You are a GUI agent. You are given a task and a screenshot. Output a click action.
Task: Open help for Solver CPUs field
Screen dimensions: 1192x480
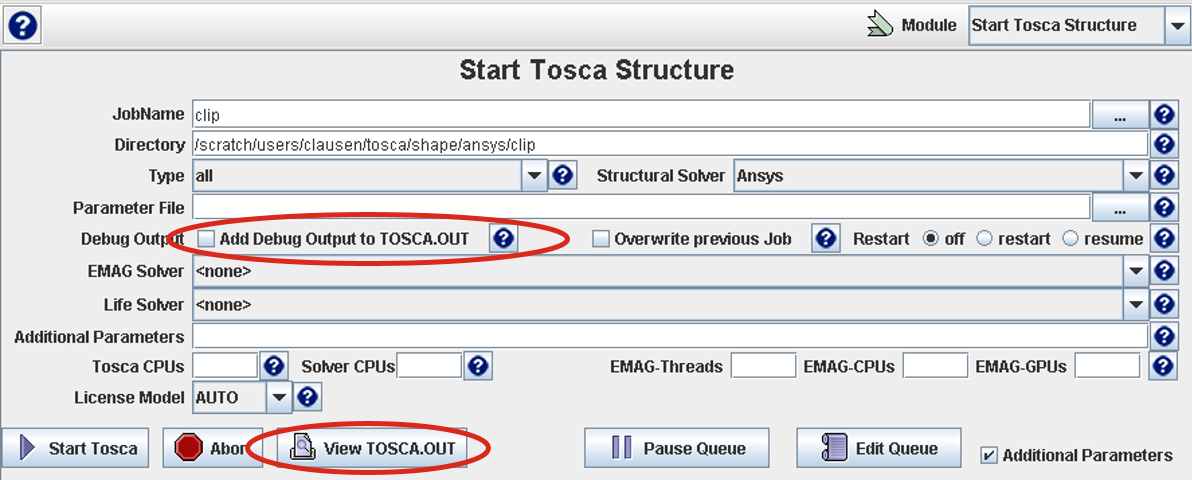(x=478, y=366)
